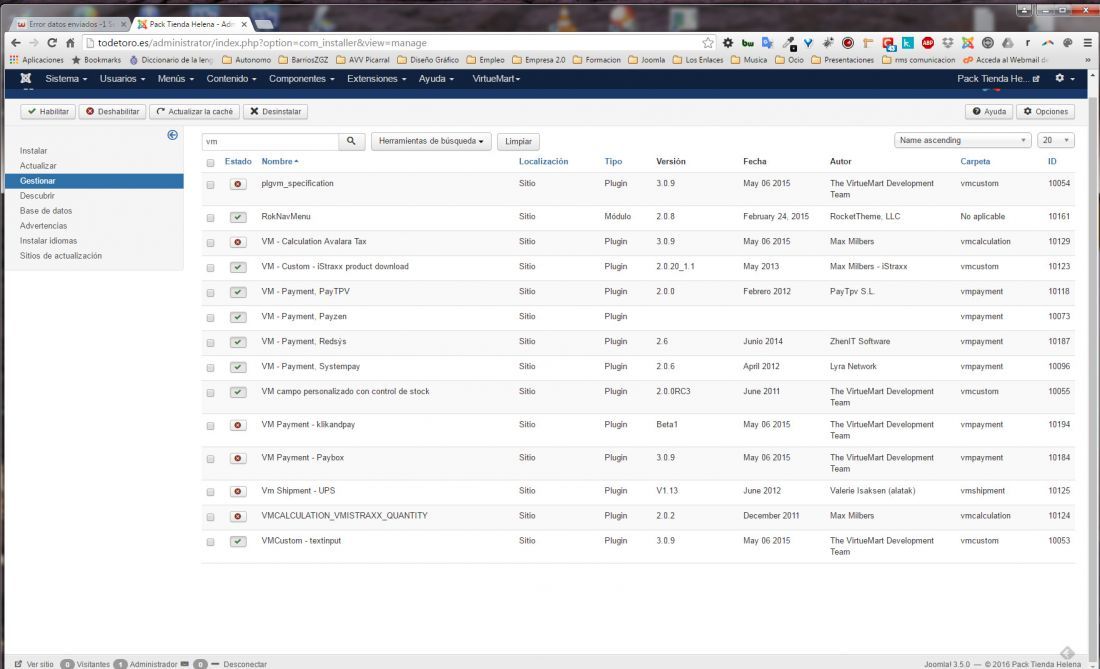Tick checkbox for VM - Payment, Redsýs

(x=210, y=343)
